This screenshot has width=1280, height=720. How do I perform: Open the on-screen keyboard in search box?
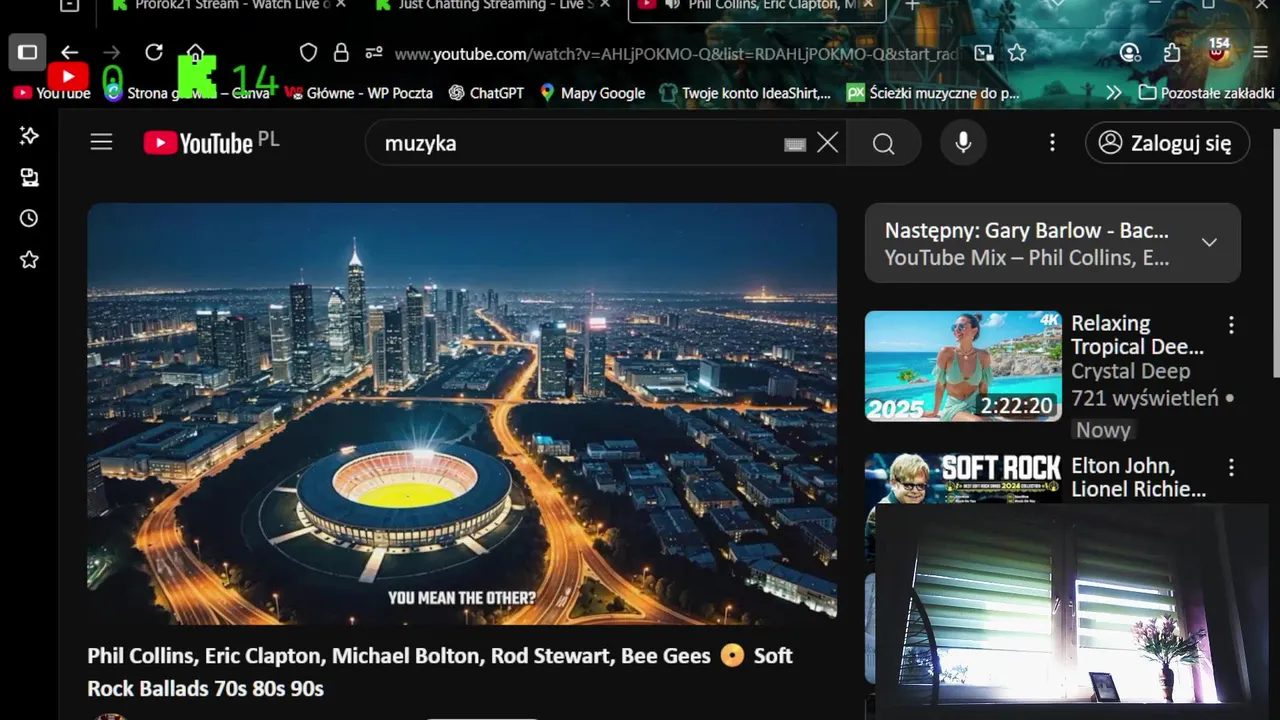(795, 144)
